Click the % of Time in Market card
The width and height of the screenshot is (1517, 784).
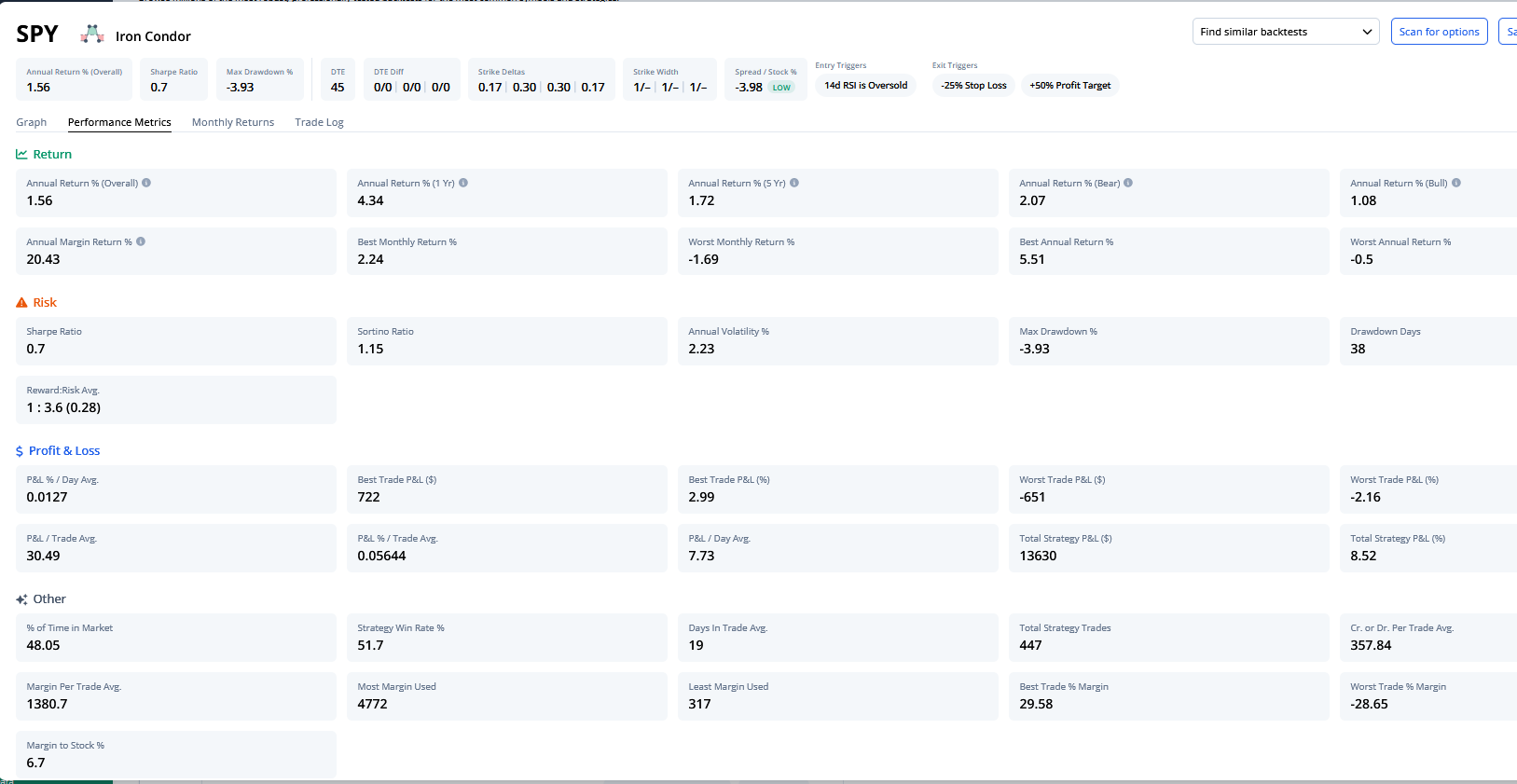(x=176, y=637)
